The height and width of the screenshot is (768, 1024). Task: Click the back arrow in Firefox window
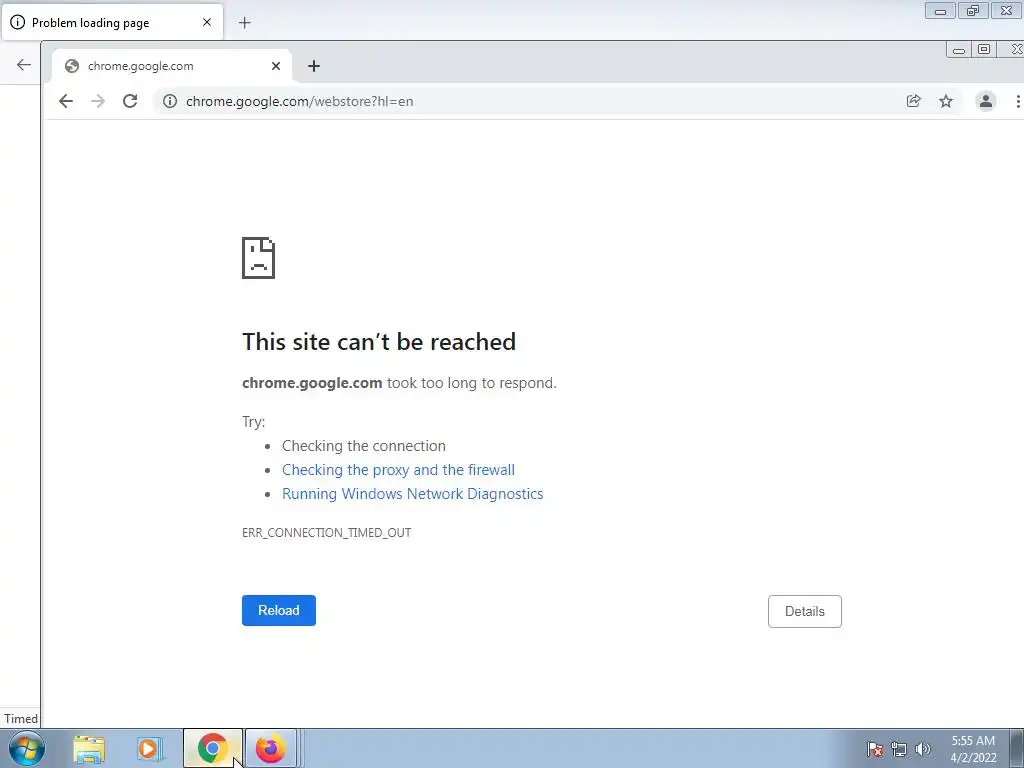click(x=24, y=64)
